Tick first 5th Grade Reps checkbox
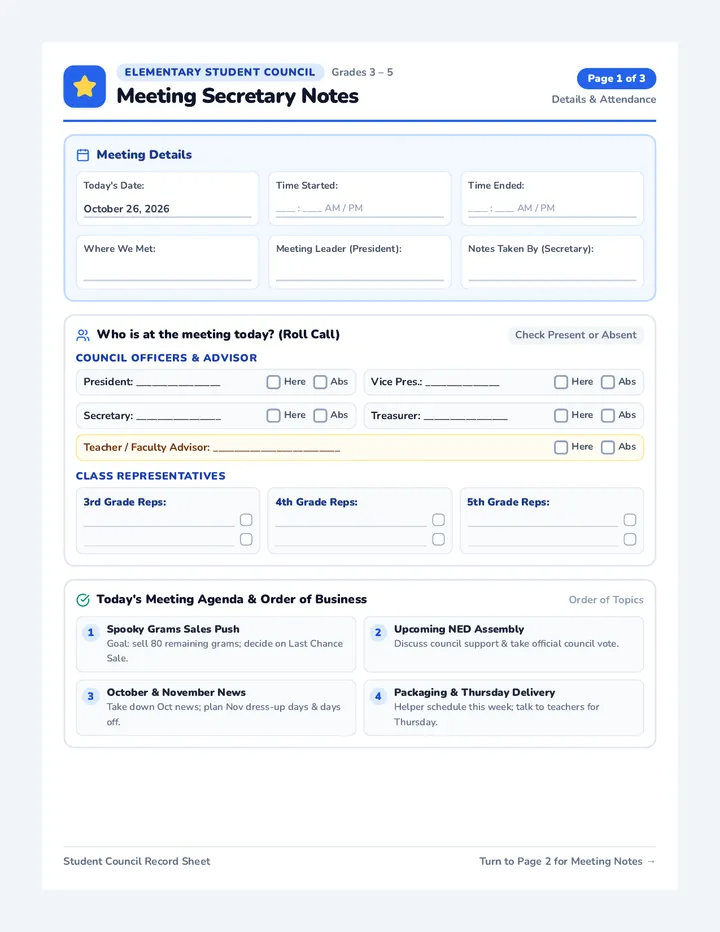The width and height of the screenshot is (720, 932). (630, 520)
